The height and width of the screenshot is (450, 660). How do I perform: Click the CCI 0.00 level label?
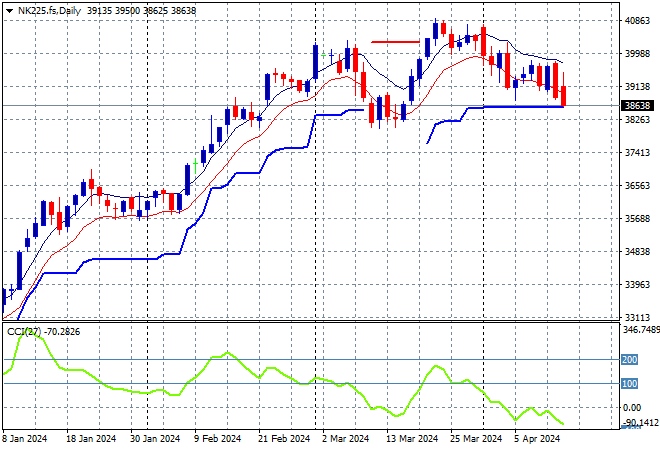[632, 407]
